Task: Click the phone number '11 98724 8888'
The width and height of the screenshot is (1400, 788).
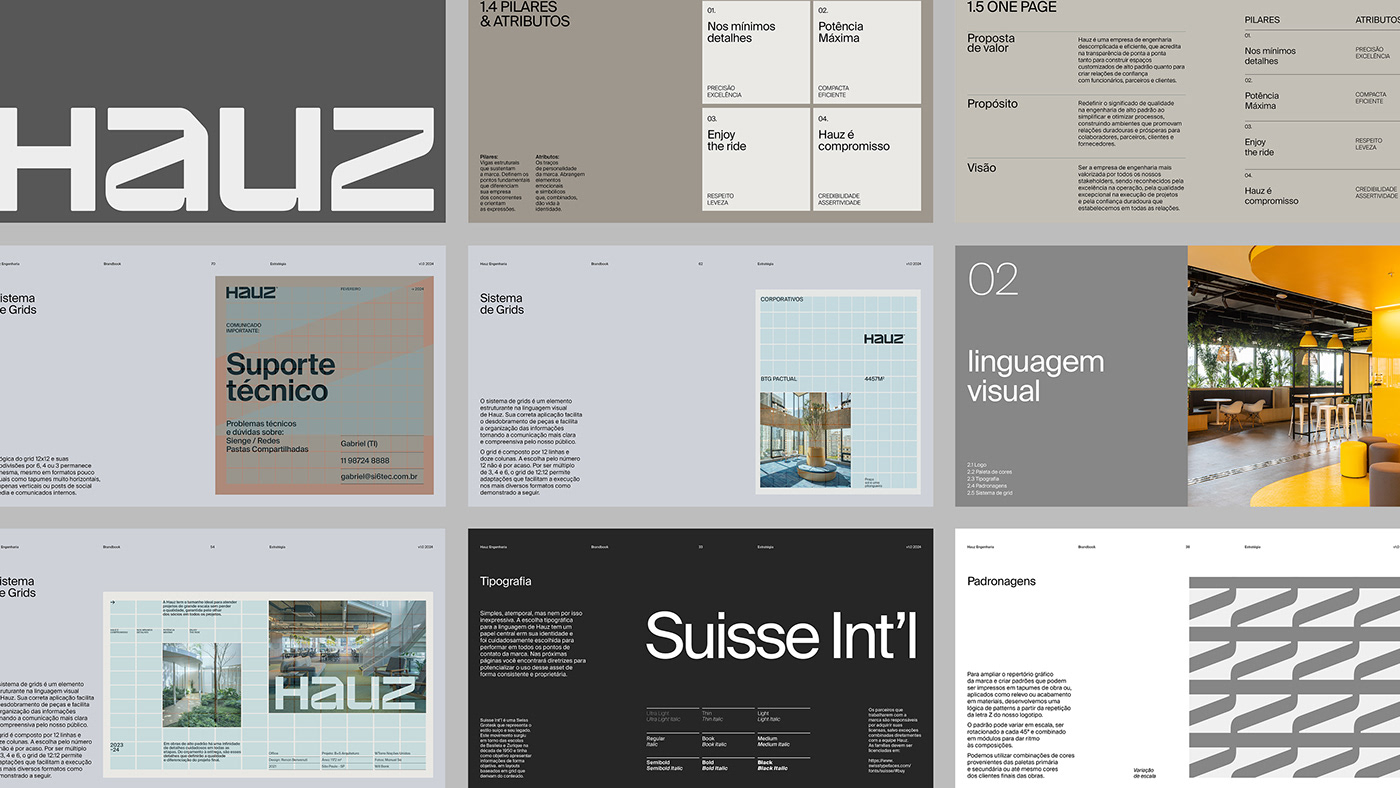Action: 365,460
